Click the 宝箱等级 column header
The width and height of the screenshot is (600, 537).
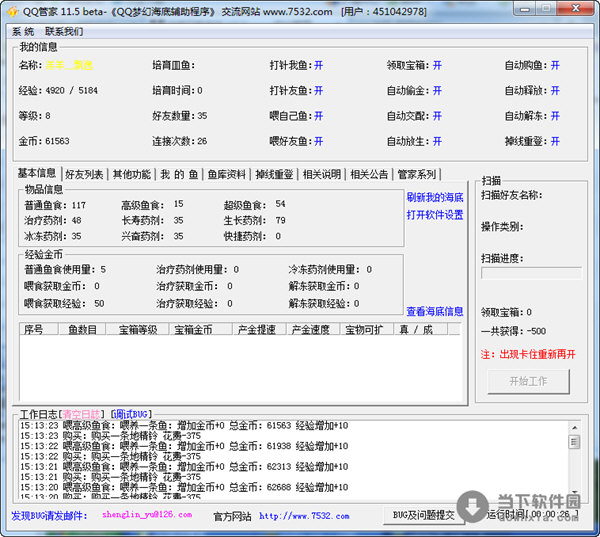137,329
